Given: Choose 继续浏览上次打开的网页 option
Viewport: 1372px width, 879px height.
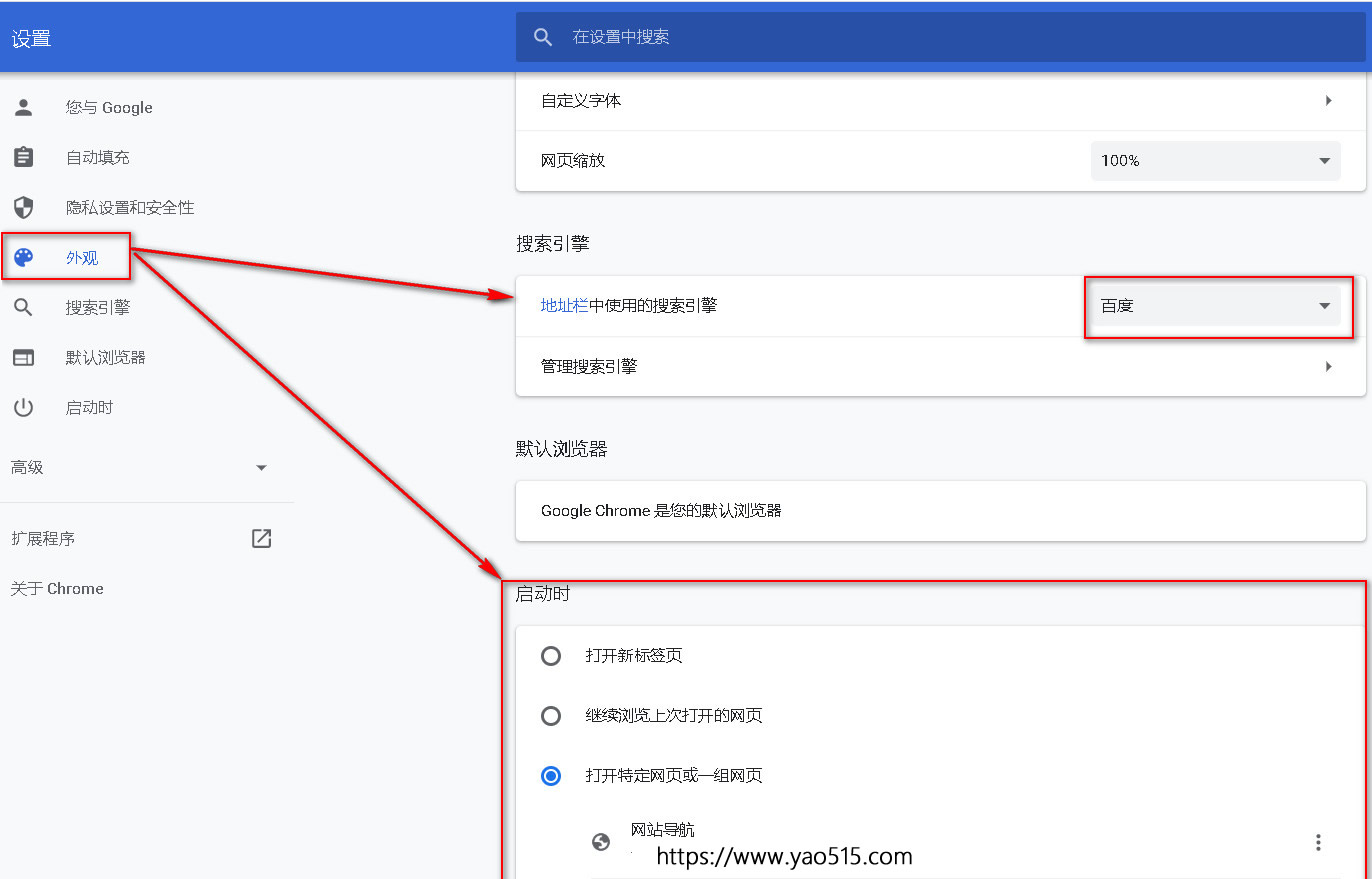Looking at the screenshot, I should [551, 716].
